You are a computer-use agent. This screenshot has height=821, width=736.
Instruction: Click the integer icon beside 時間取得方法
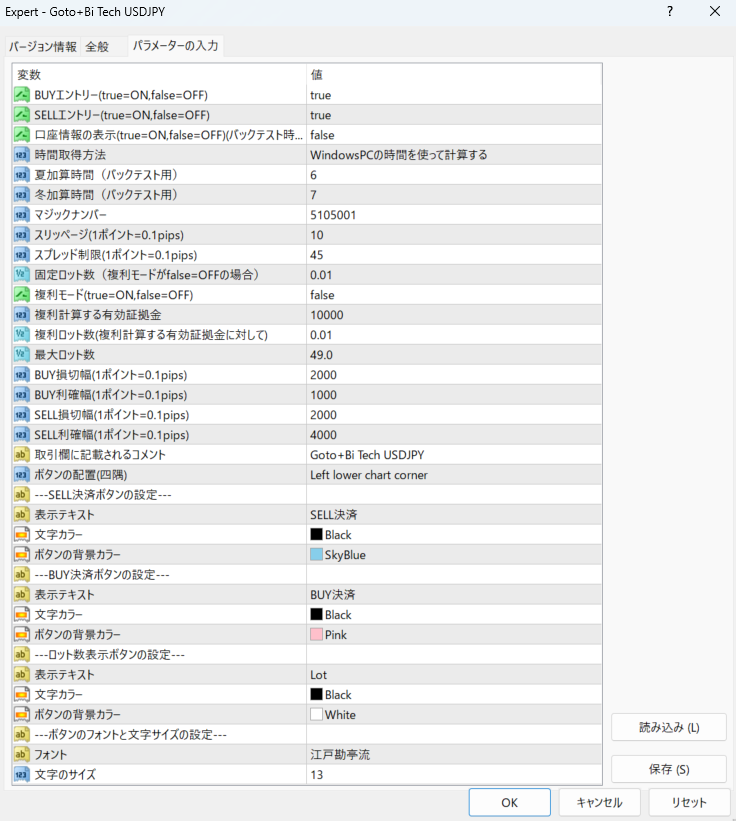[21, 155]
